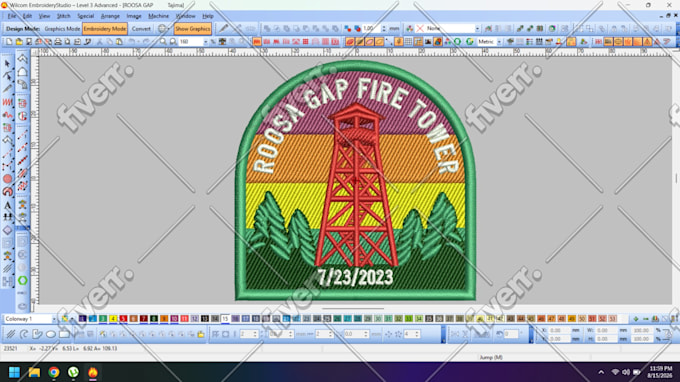This screenshot has height=382, width=680.
Task: Open the Stitch menu
Action: point(63,16)
